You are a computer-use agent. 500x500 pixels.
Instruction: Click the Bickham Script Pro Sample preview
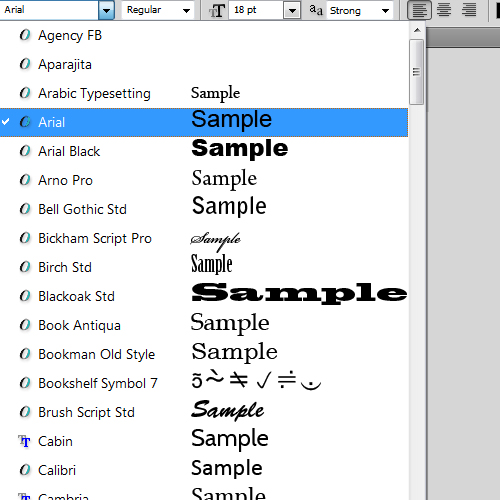(x=215, y=241)
